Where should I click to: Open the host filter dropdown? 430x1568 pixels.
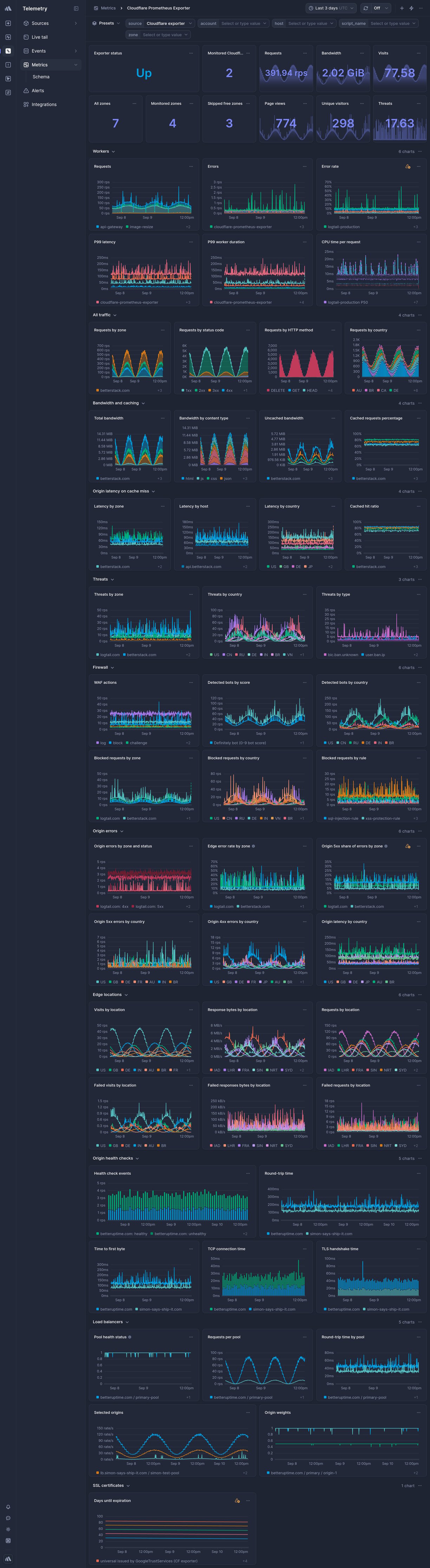[303, 23]
